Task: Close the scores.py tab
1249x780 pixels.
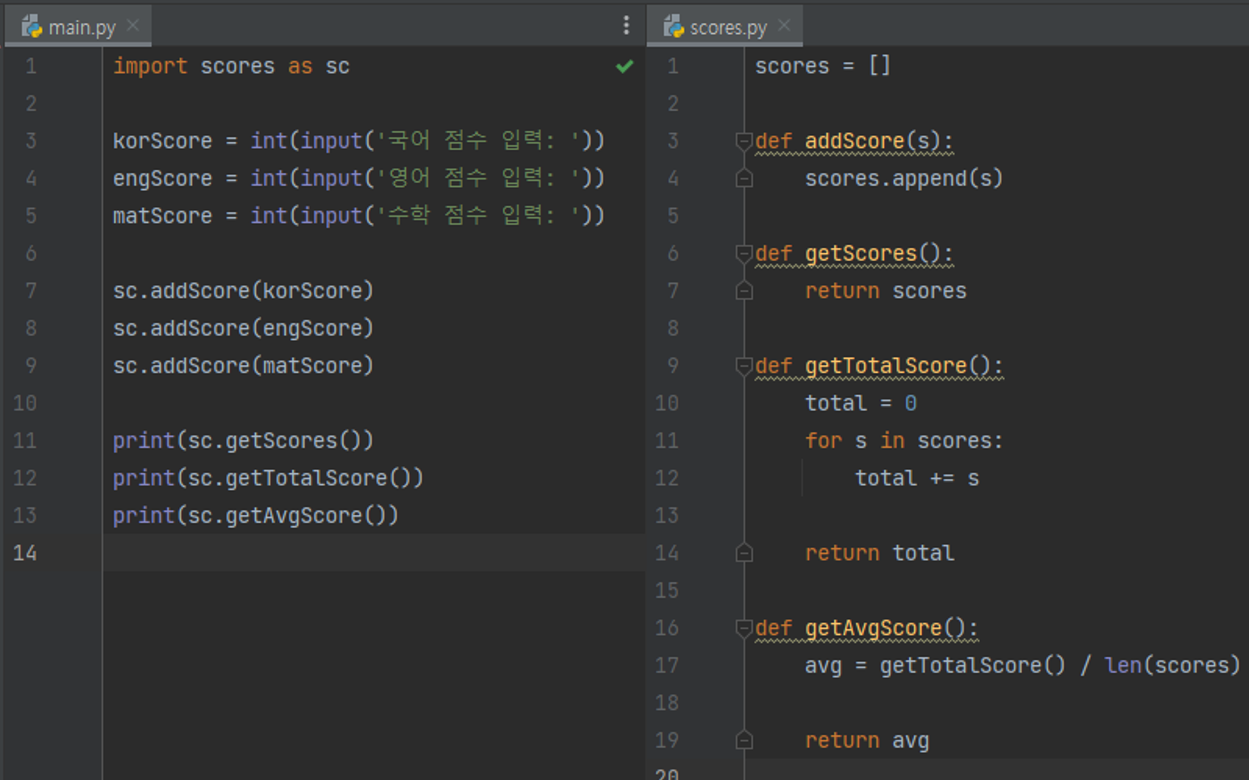Action: click(x=784, y=26)
